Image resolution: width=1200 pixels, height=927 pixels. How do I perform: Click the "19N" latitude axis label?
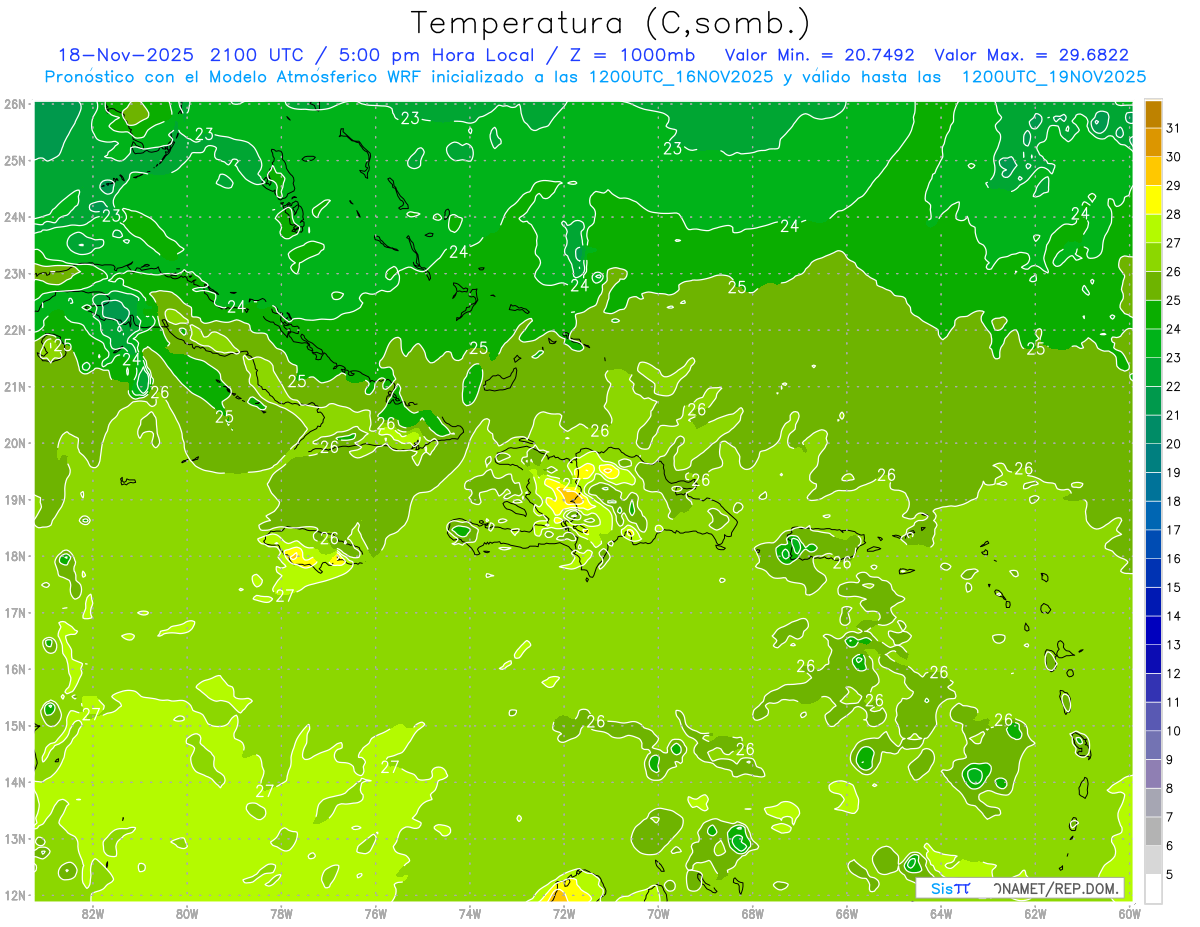pyautogui.click(x=15, y=499)
